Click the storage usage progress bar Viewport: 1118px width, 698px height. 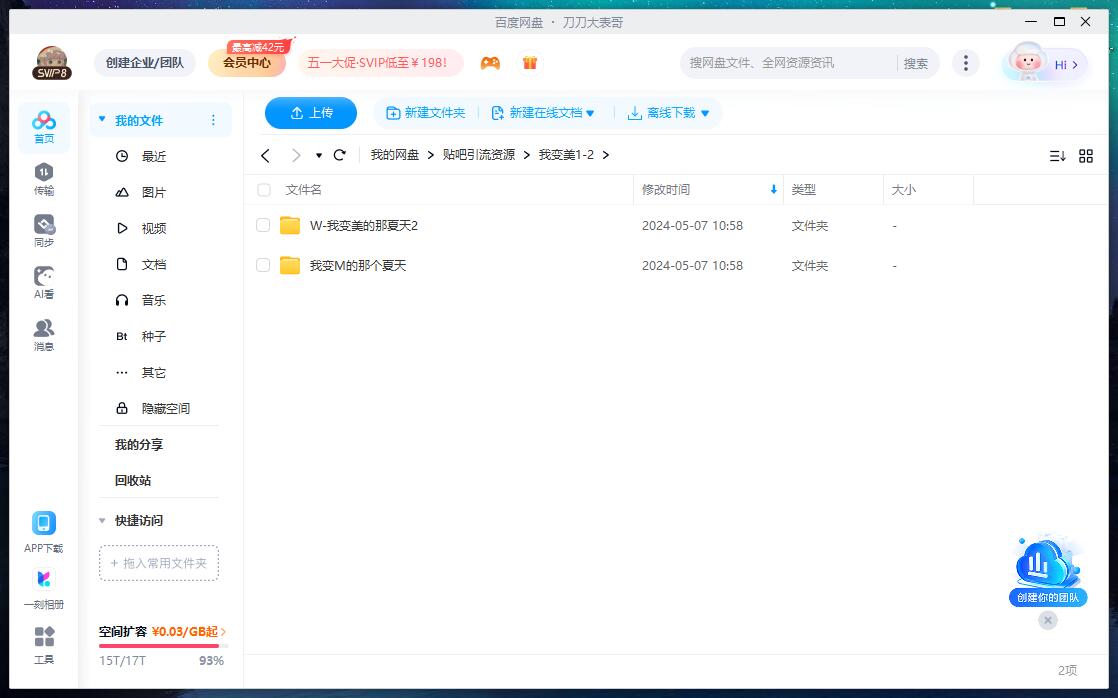tap(158, 646)
